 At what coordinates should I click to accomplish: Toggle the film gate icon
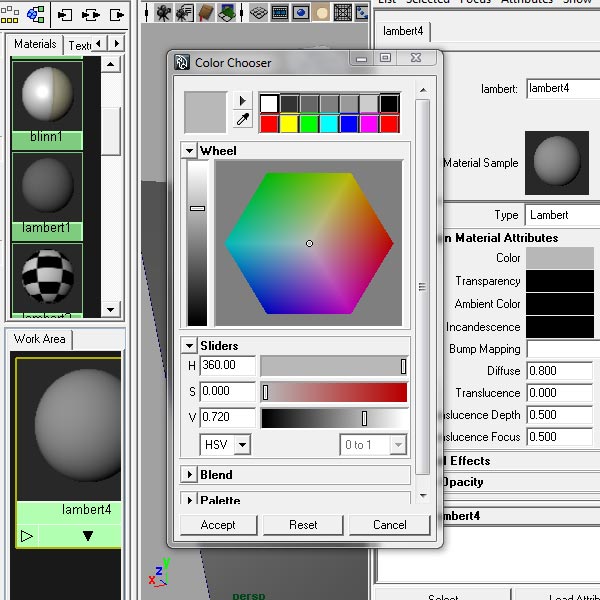click(x=280, y=13)
